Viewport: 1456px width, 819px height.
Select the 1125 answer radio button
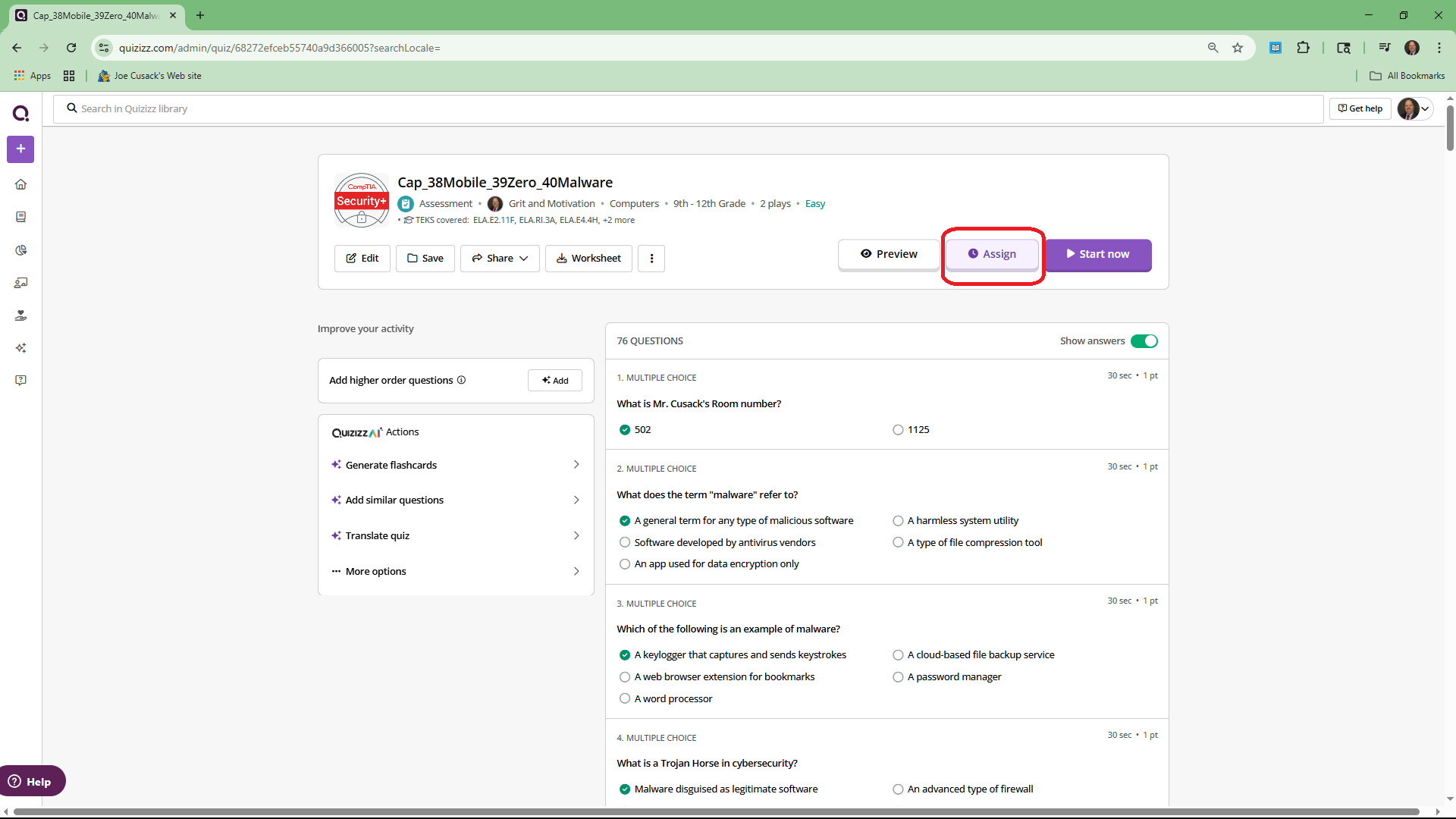[898, 430]
